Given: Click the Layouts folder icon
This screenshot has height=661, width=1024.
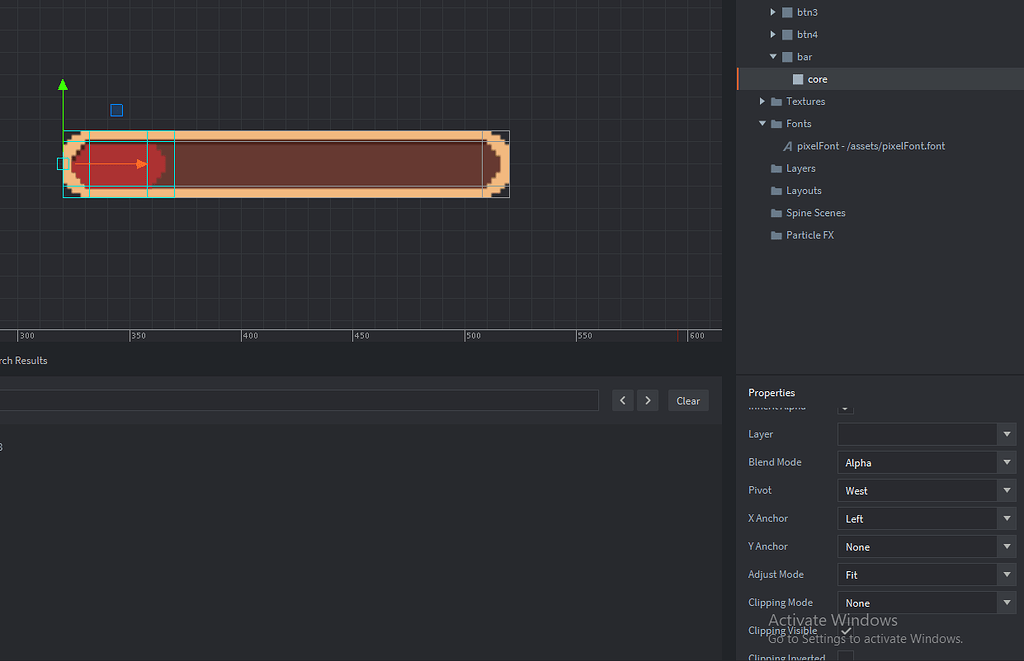Looking at the screenshot, I should coord(776,190).
